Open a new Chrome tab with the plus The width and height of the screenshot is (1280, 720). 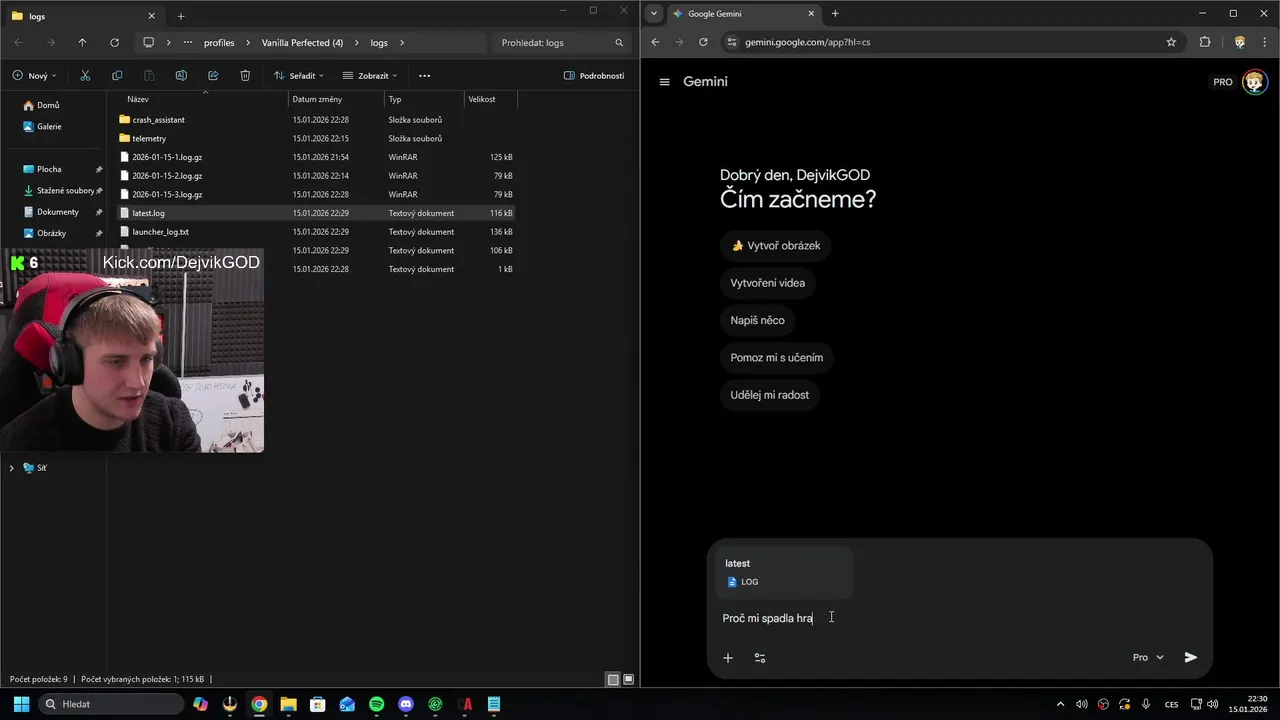(x=835, y=14)
